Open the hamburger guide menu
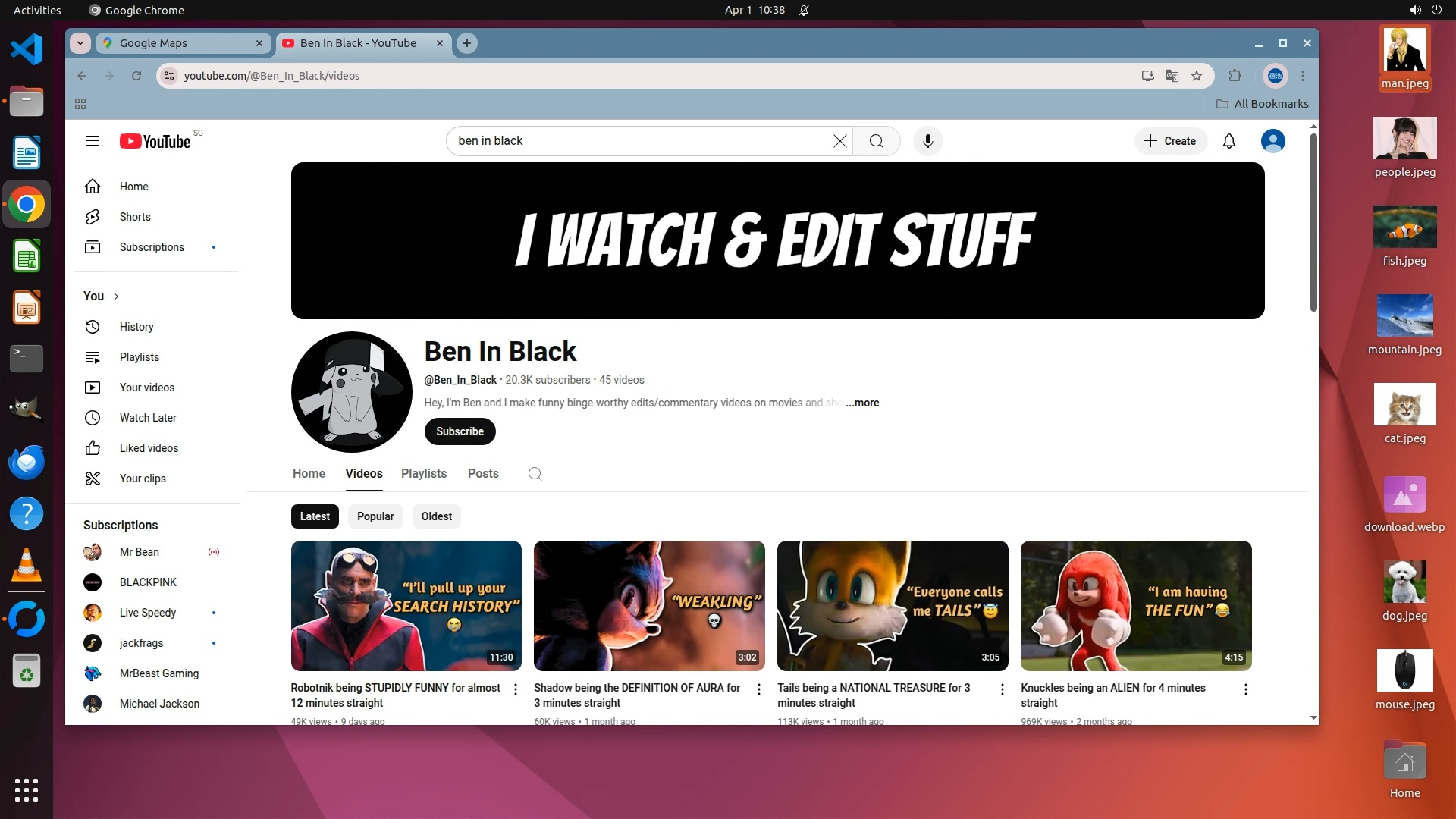Screen dimensions: 1456x819 pyautogui.click(x=93, y=141)
